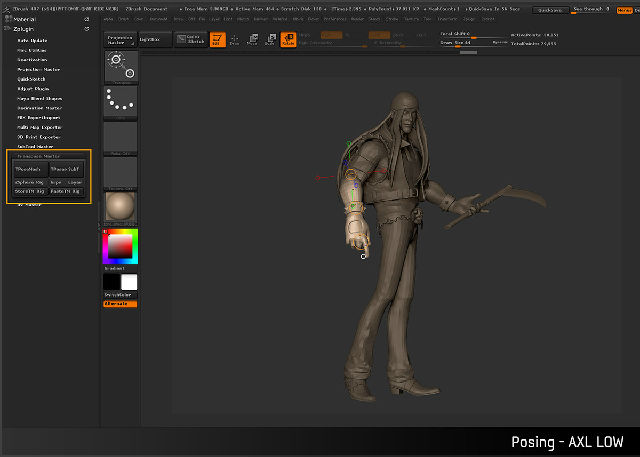Toggle the Mrgb mode button

point(305,35)
